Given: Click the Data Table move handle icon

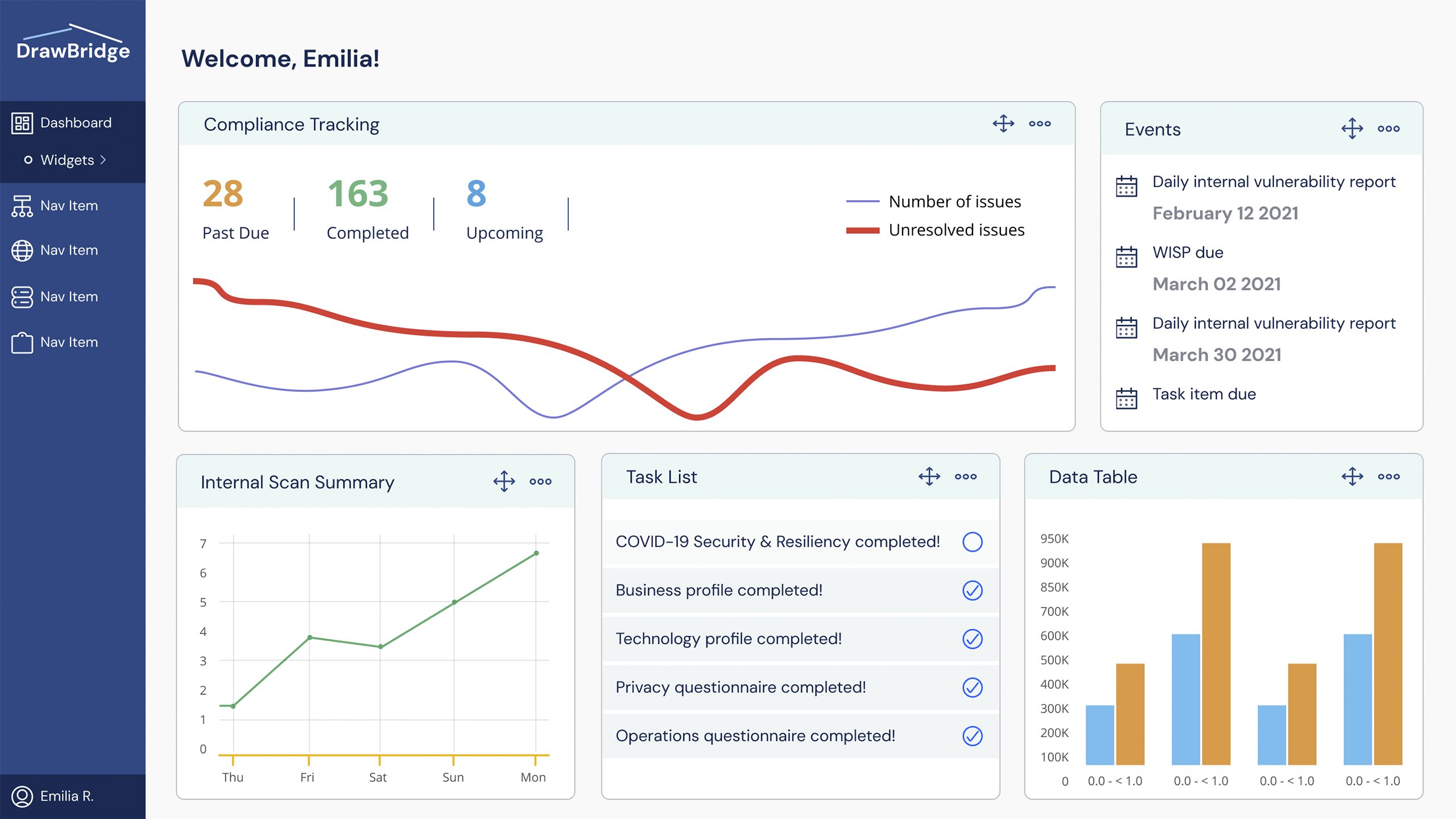Looking at the screenshot, I should [1352, 476].
